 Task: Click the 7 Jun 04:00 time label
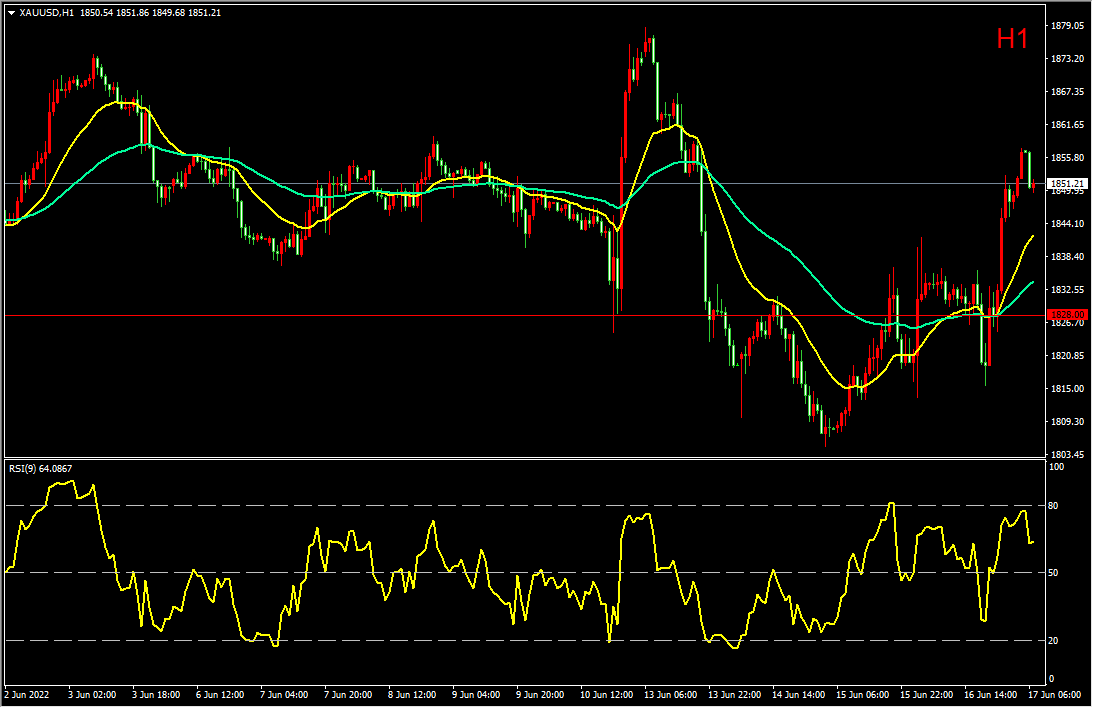coord(284,695)
